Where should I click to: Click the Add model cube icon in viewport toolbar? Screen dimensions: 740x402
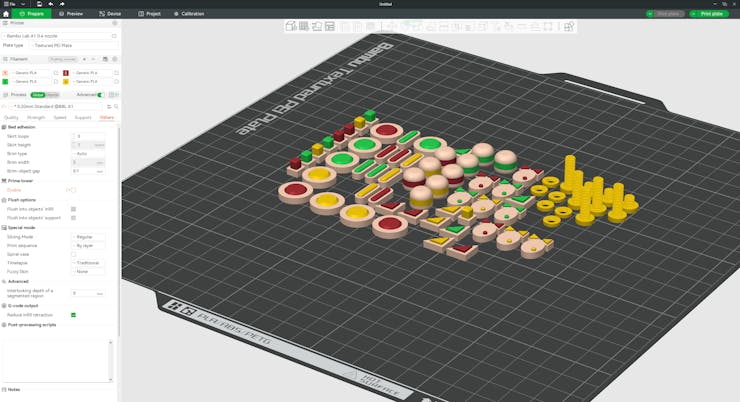(x=291, y=26)
